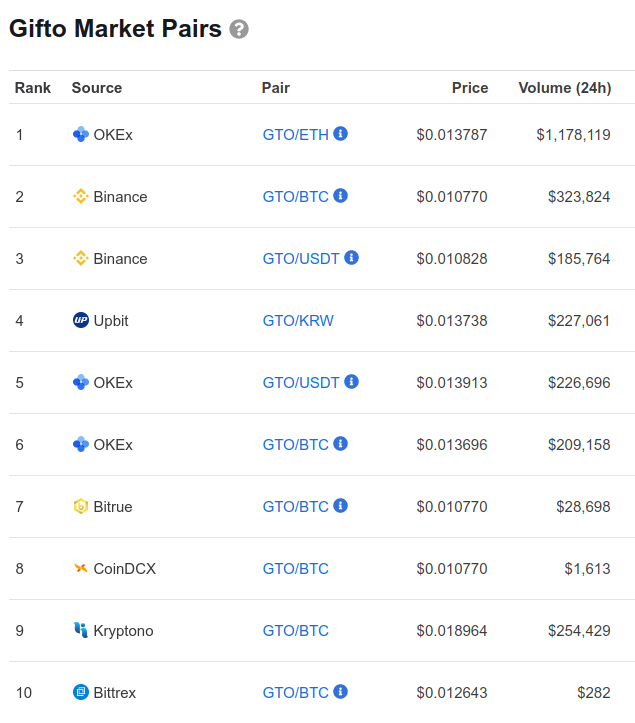This screenshot has height=723, width=635.
Task: Sort by the Price column header
Action: click(x=470, y=88)
